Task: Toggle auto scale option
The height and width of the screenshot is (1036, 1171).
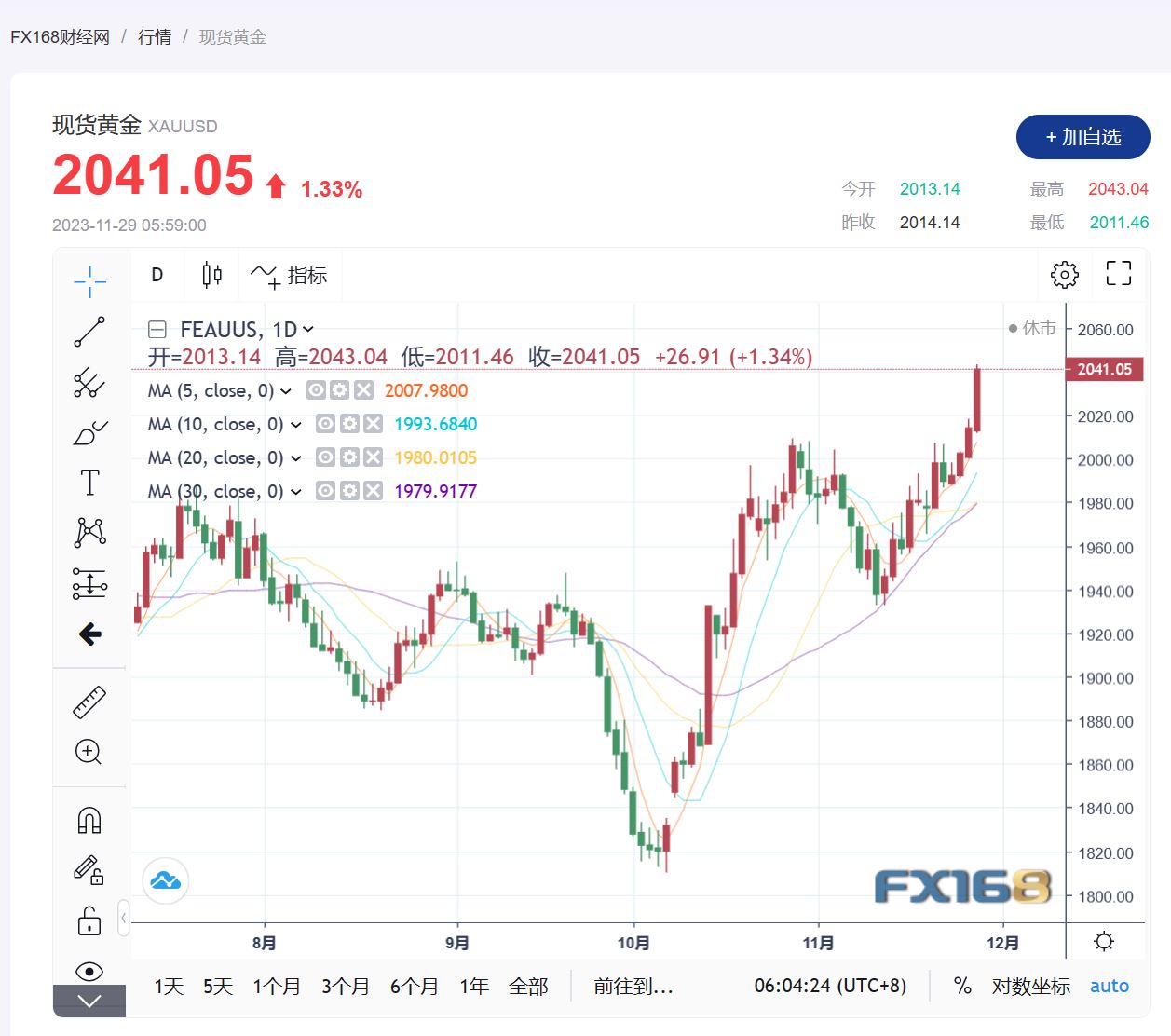Action: [1109, 986]
